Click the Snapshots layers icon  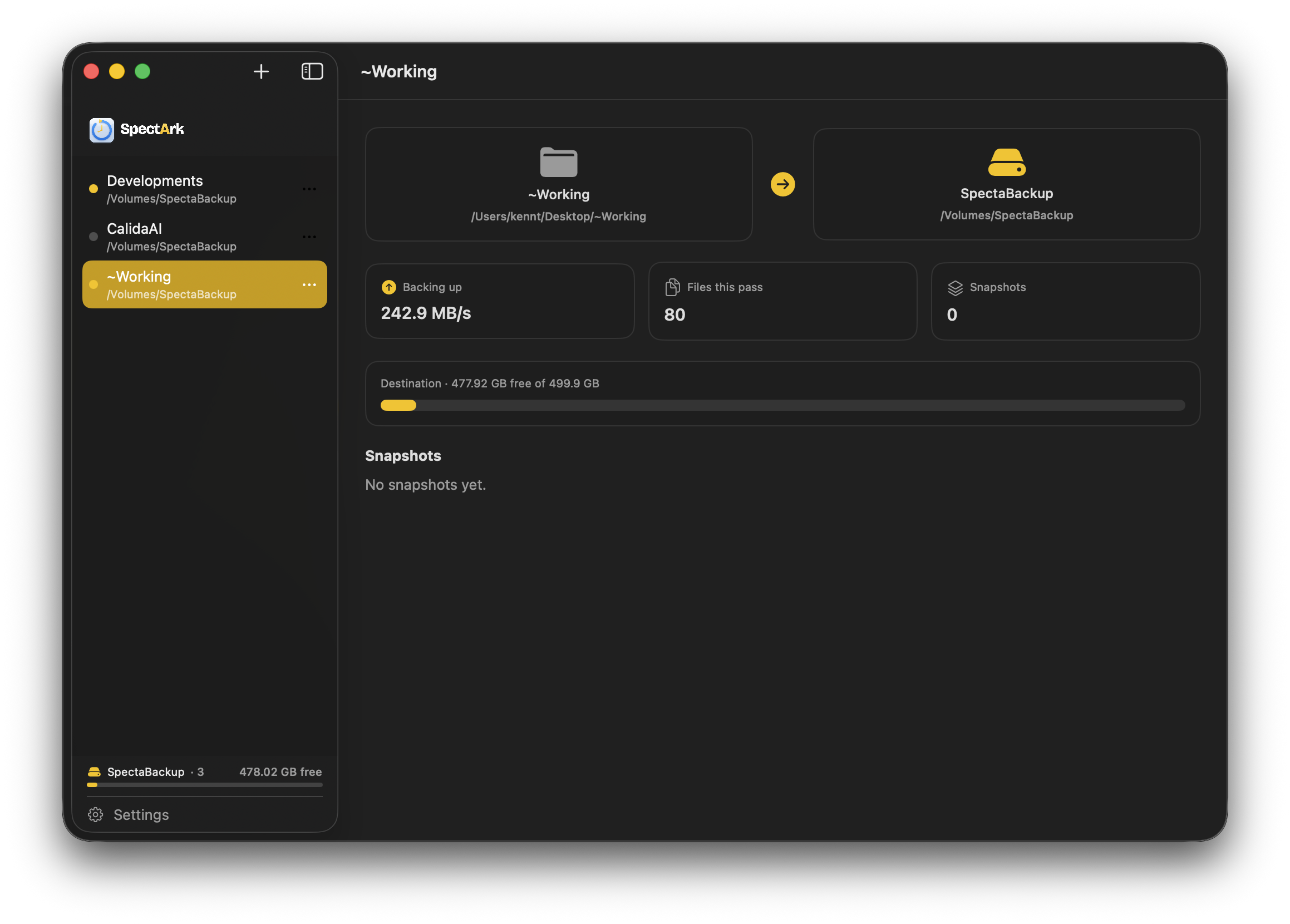point(956,288)
